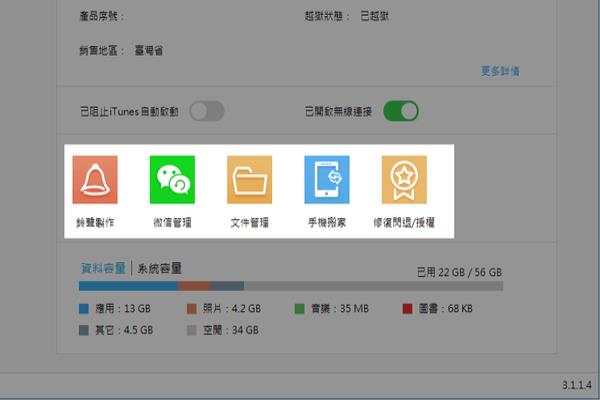The image size is (600, 400).
Task: Click the light grey free space (空閒) swatch
Action: (x=192, y=330)
